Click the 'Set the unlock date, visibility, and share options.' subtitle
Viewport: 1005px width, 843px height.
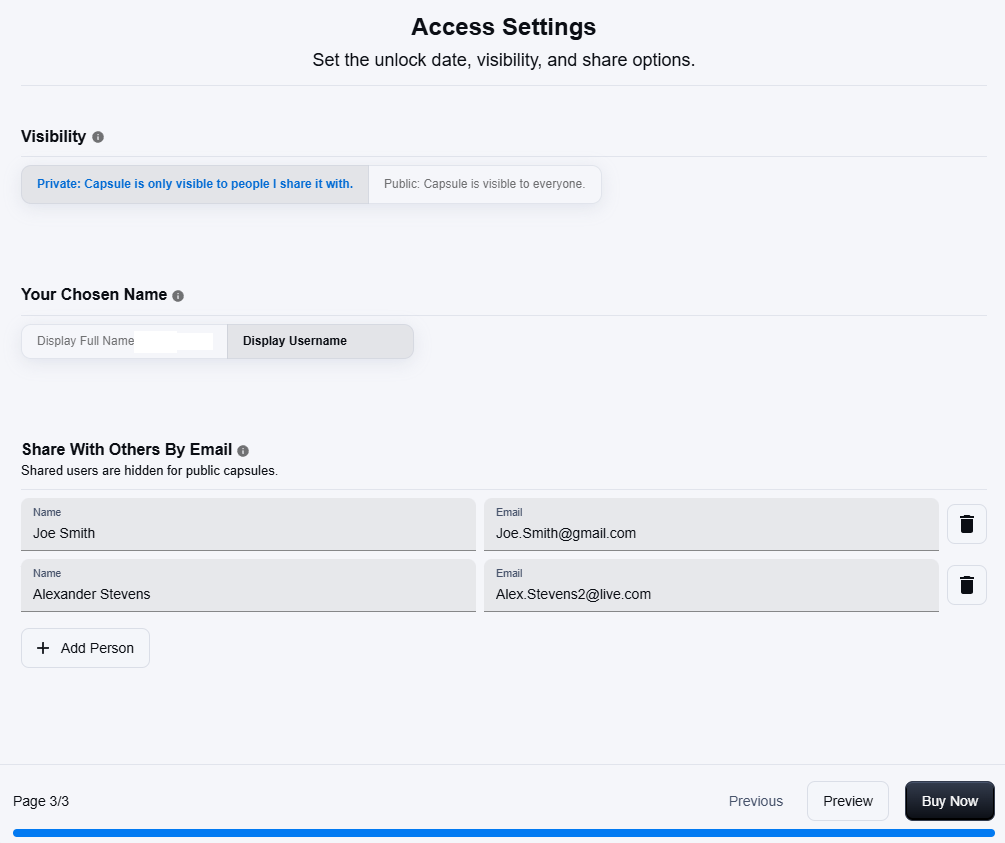point(504,60)
